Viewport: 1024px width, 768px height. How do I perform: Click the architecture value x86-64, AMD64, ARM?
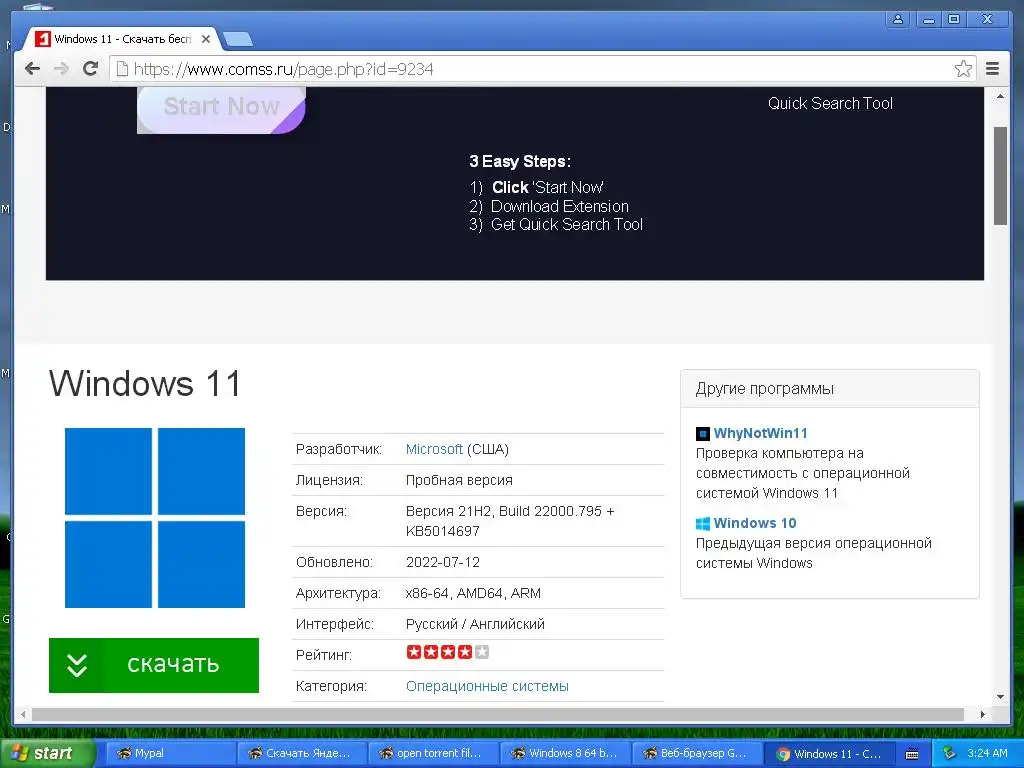click(473, 593)
